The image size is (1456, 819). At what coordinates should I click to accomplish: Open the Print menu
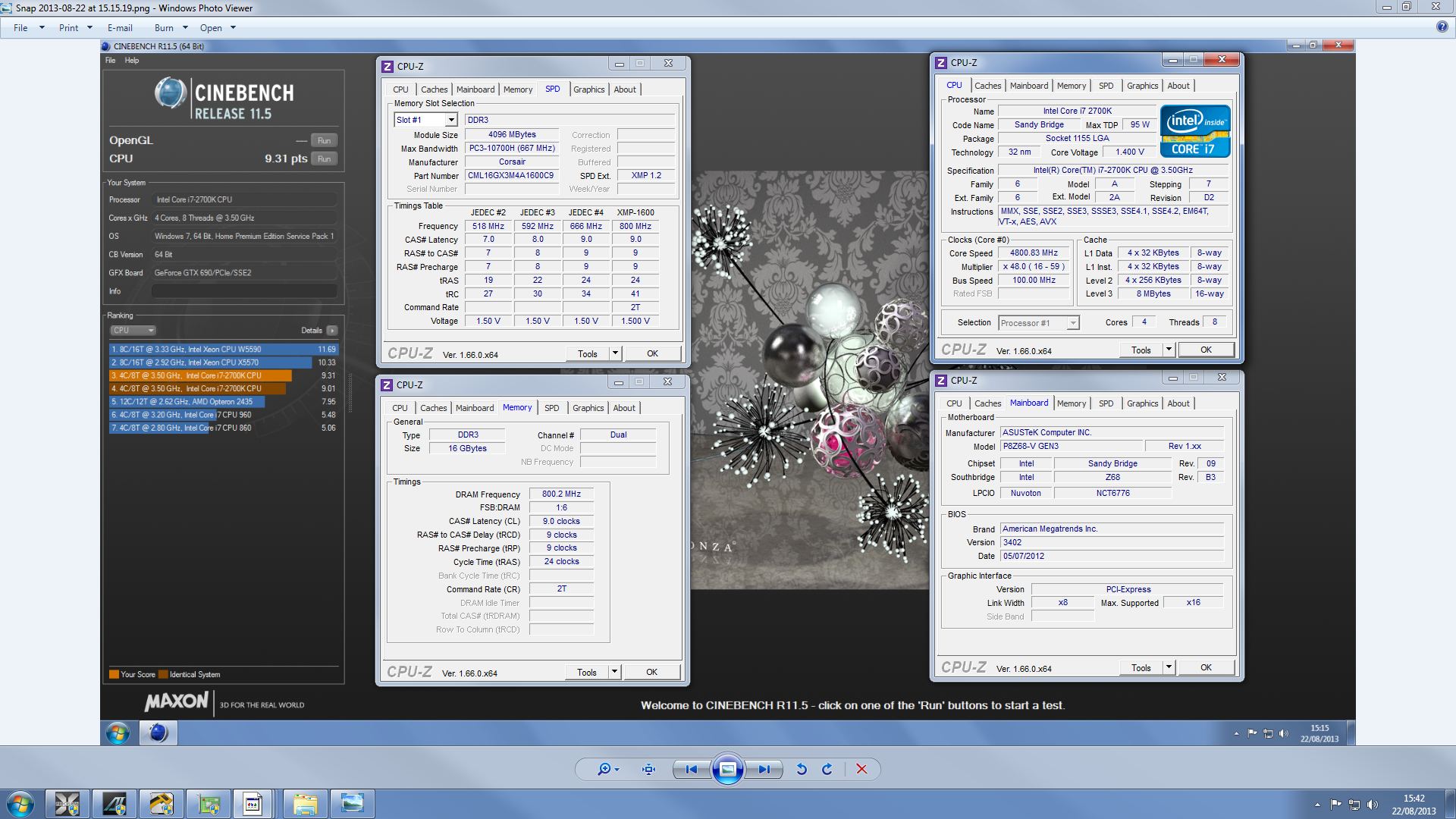(68, 27)
